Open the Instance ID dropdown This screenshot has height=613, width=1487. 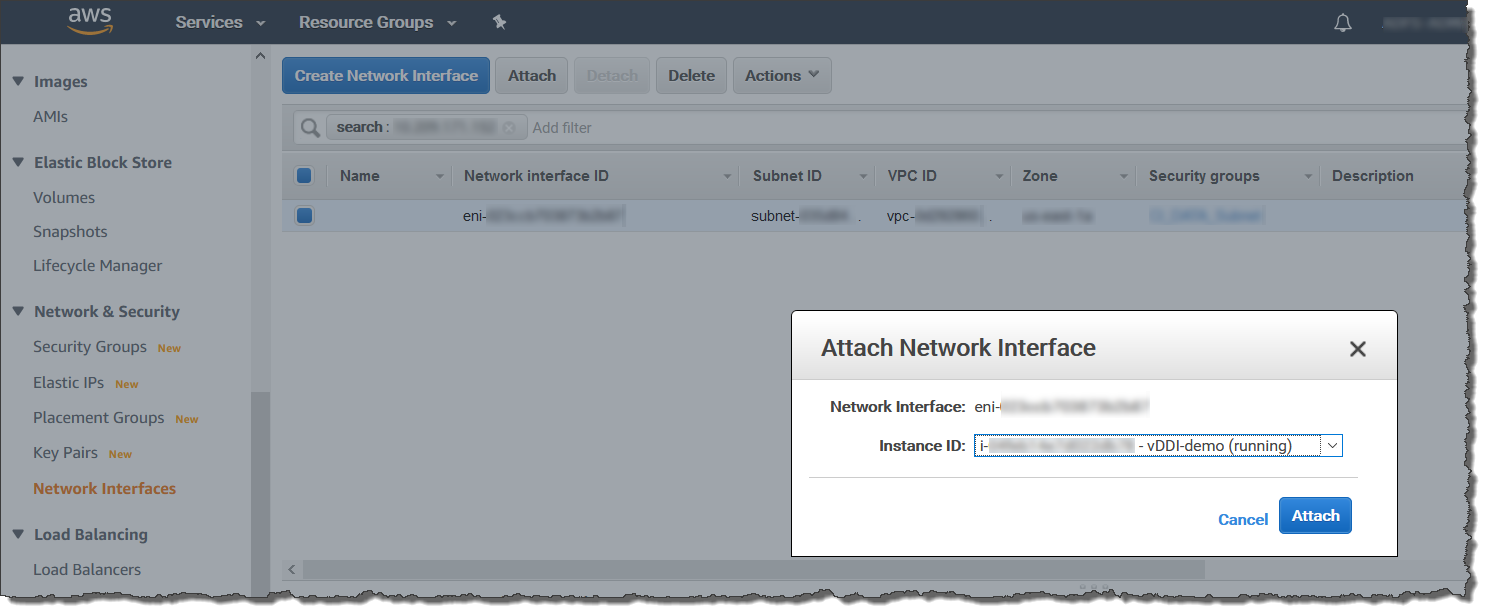tap(1330, 446)
